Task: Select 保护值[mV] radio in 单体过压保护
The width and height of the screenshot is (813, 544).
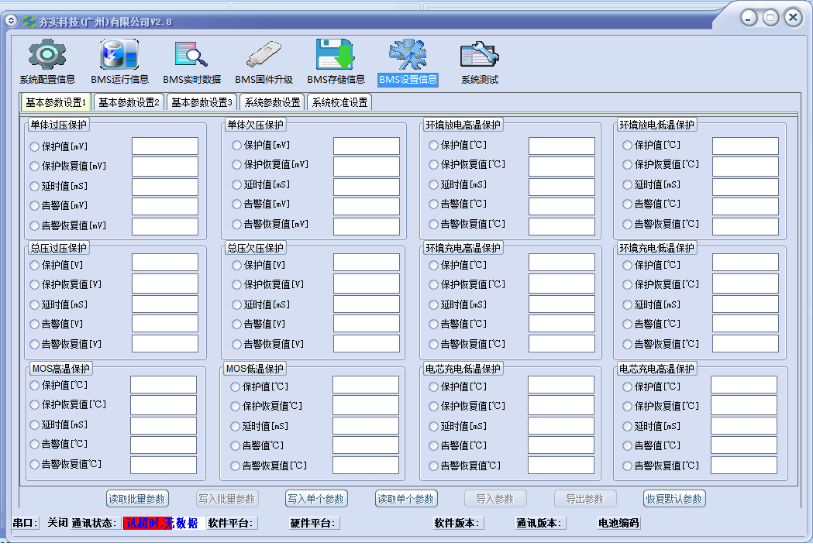Action: pos(35,146)
